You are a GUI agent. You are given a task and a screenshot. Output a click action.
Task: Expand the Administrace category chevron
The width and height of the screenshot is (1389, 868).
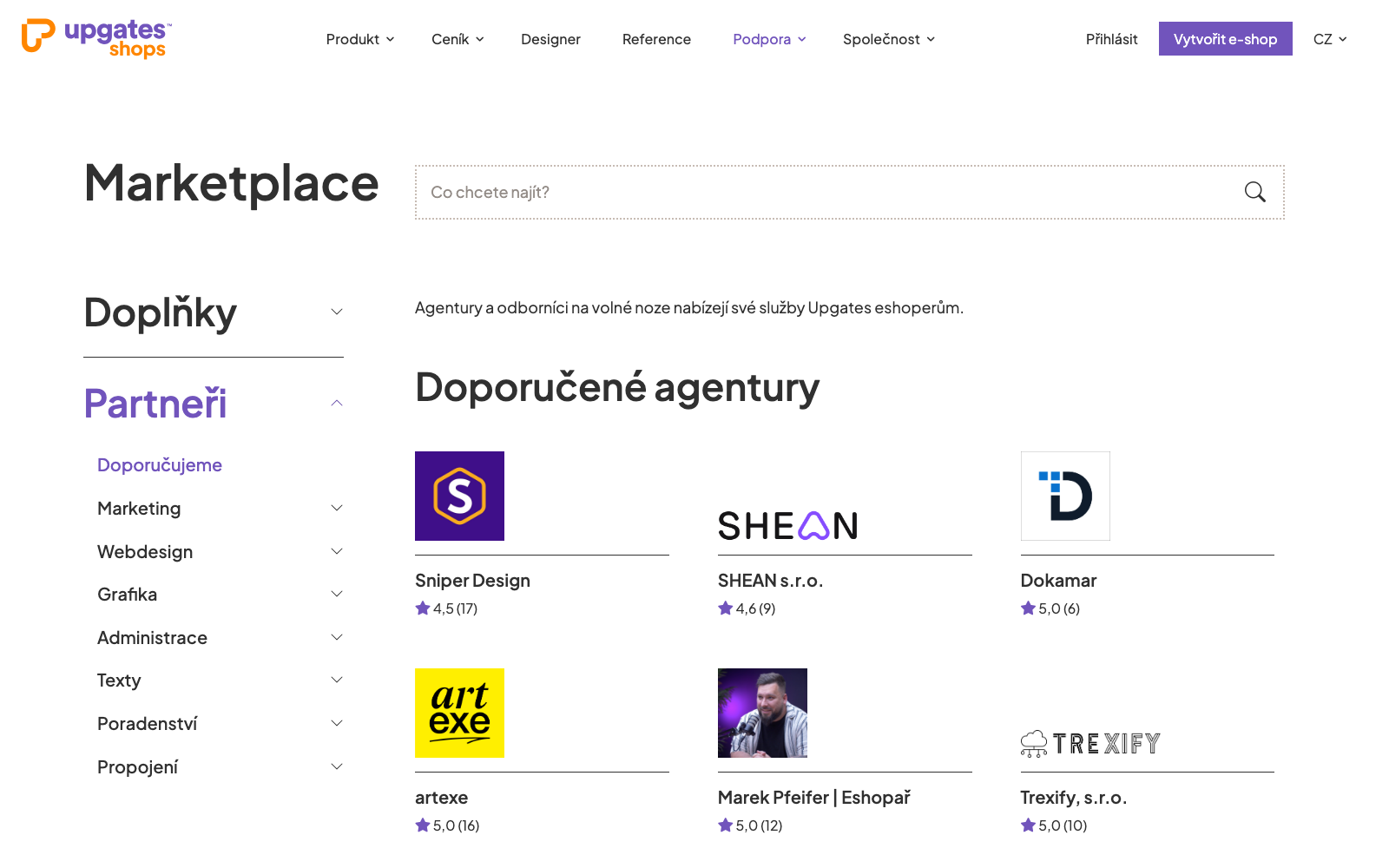click(x=337, y=637)
